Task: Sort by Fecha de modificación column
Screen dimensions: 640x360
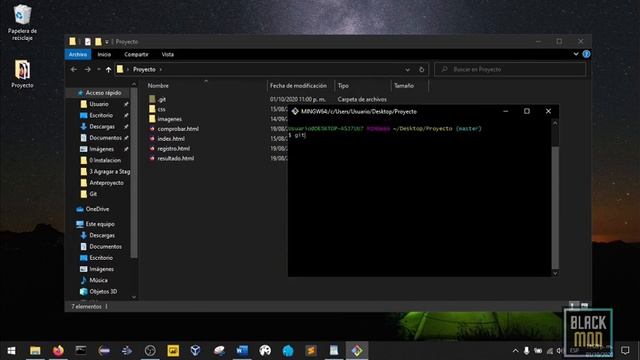Action: tap(298, 86)
